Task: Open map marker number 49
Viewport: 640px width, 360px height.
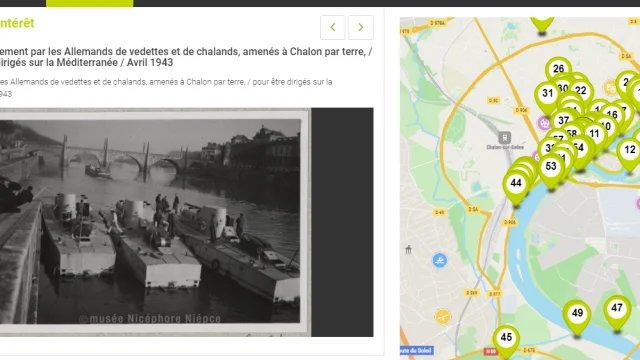Action: point(577,313)
